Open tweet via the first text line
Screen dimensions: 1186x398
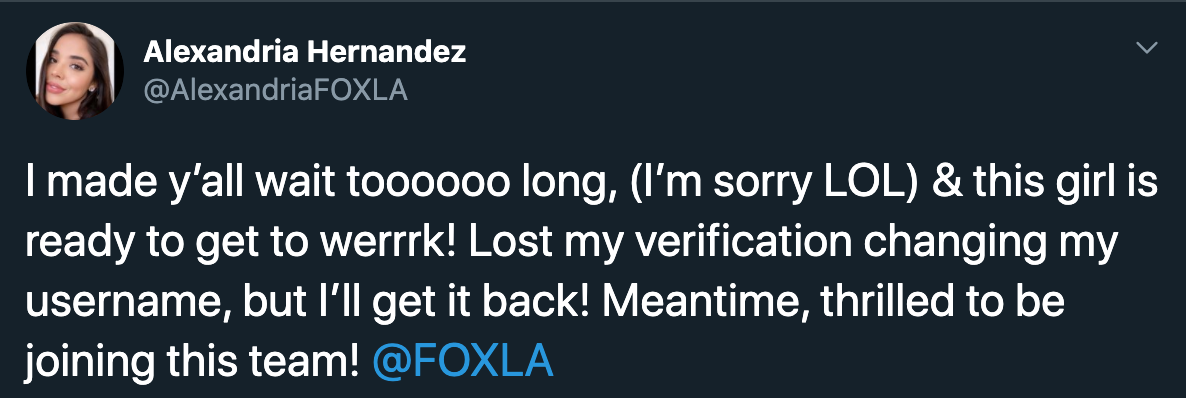coord(592,187)
